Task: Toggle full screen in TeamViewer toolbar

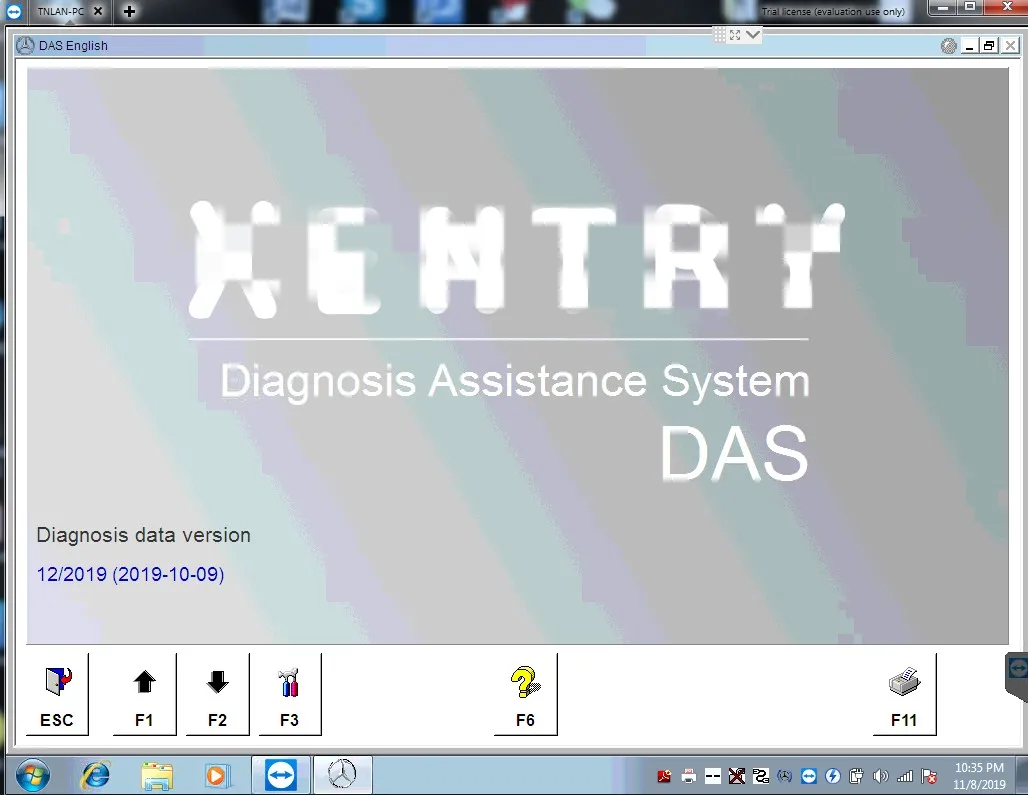Action: pyautogui.click(x=735, y=35)
